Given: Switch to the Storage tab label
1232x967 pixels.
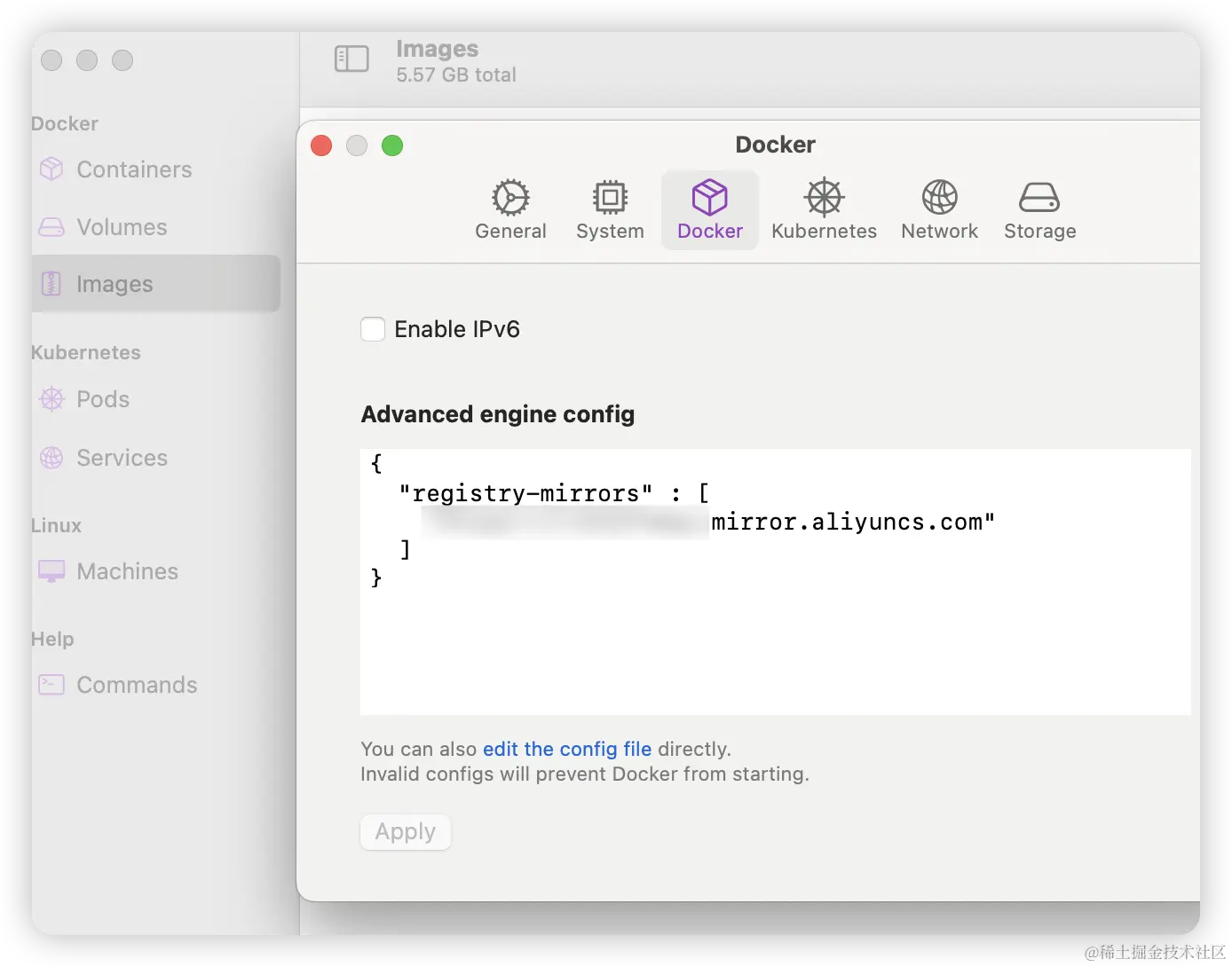Looking at the screenshot, I should click(x=1040, y=232).
